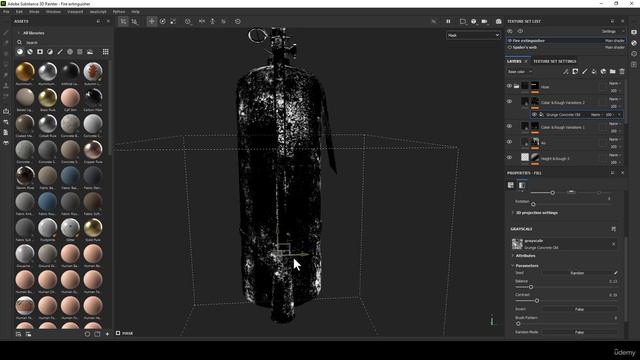Switch assets to grid view
This screenshot has width=640, height=360.
pyautogui.click(x=106, y=52)
